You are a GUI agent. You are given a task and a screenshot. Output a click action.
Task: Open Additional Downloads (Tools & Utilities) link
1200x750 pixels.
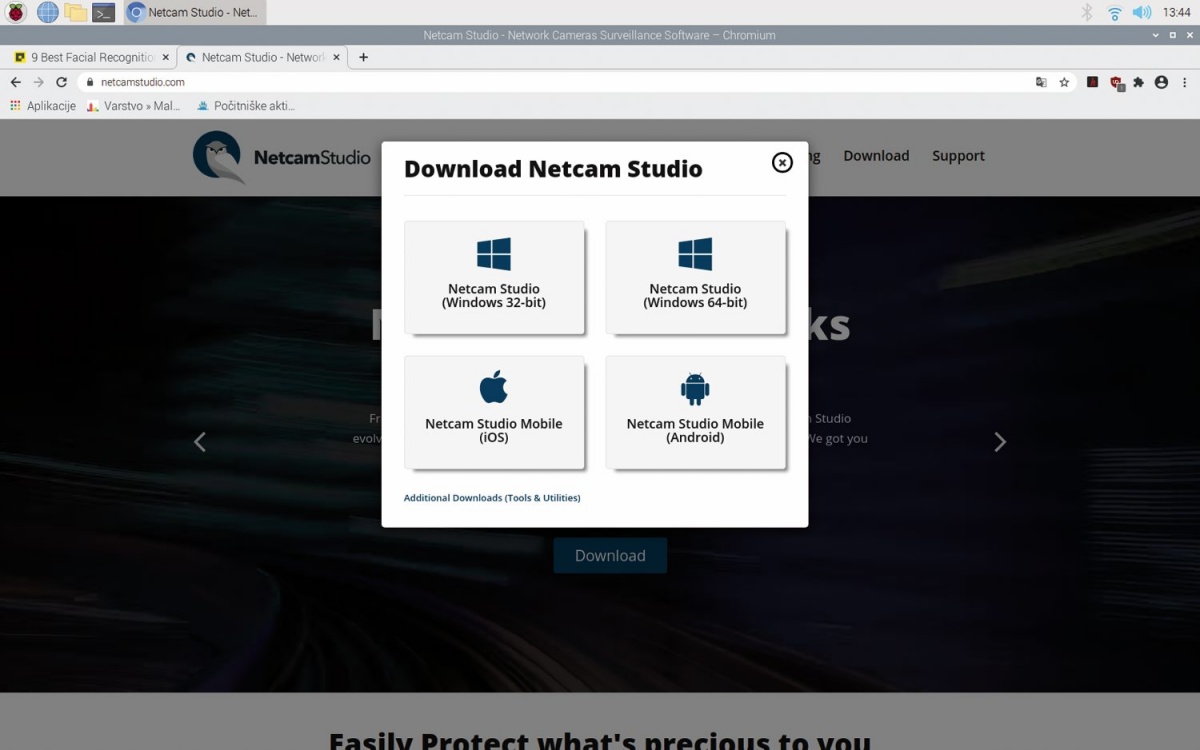492,498
